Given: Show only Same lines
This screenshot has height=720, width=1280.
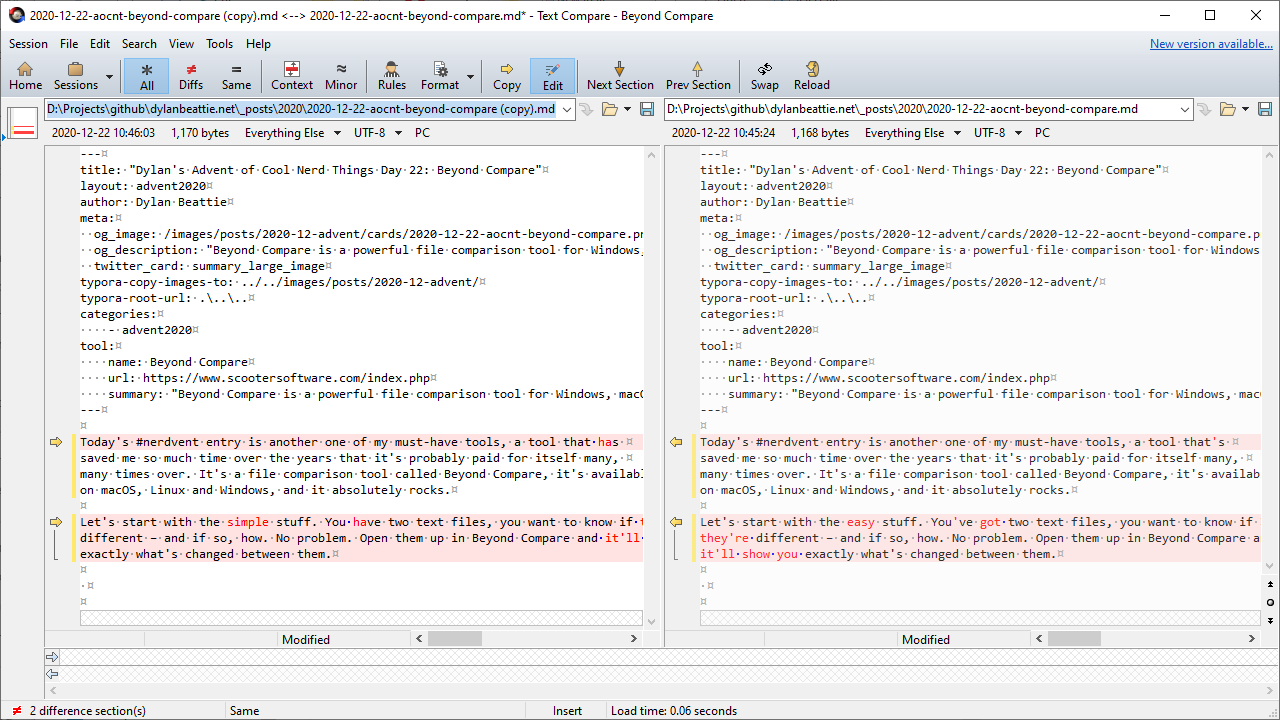Looking at the screenshot, I should [x=236, y=76].
